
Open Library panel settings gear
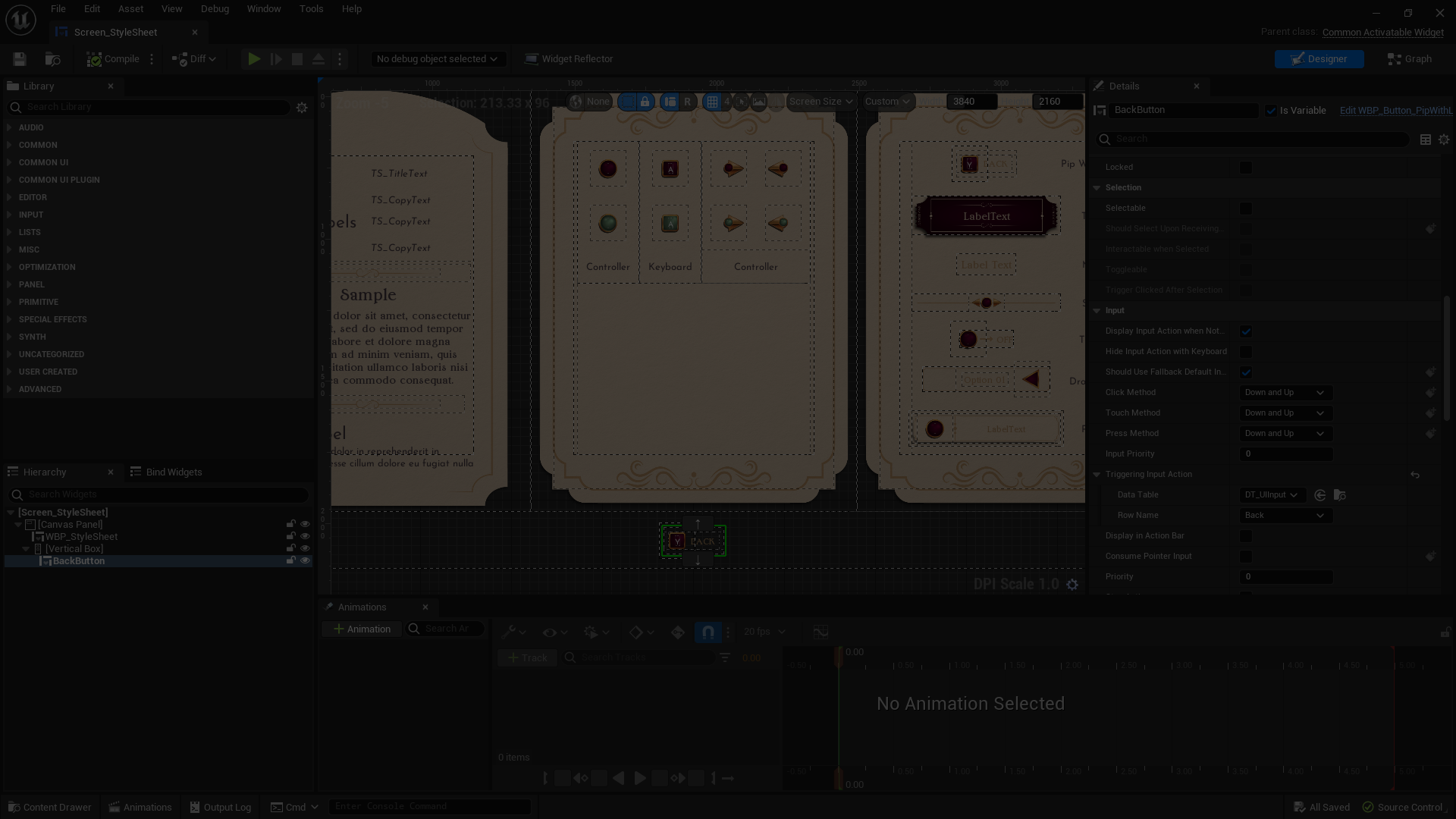(x=302, y=108)
